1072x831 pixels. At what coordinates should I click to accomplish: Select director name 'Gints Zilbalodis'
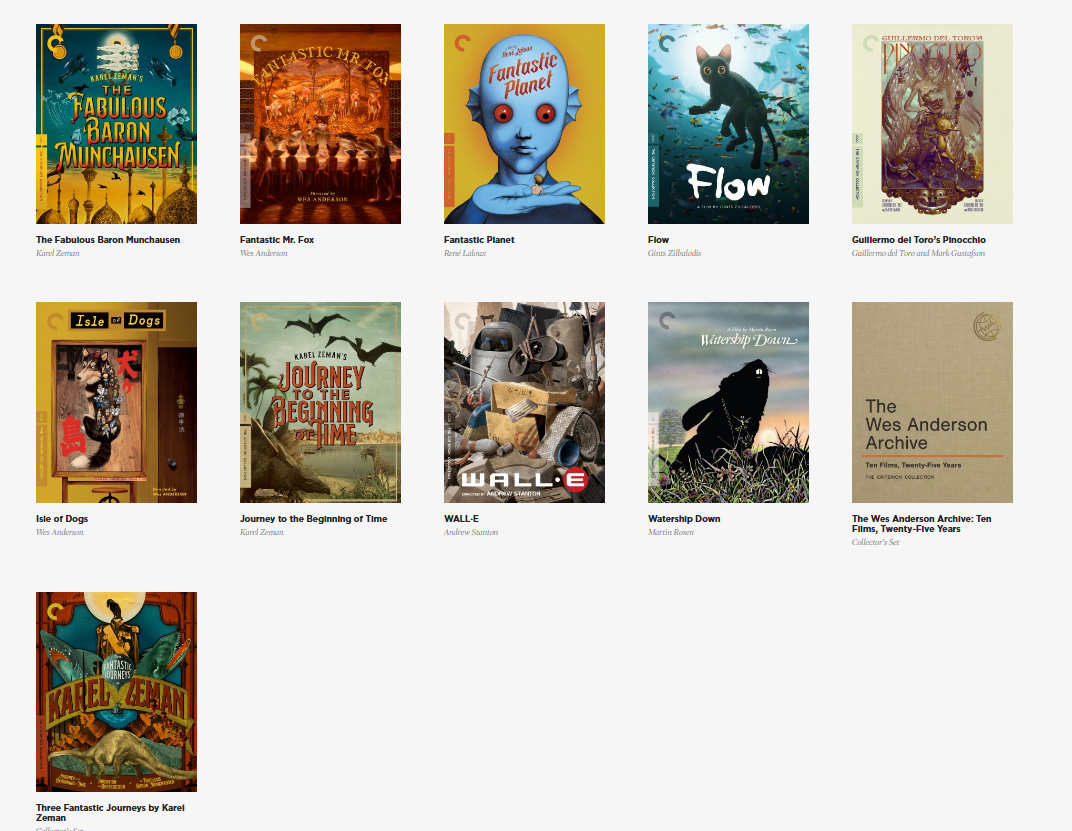[x=674, y=253]
